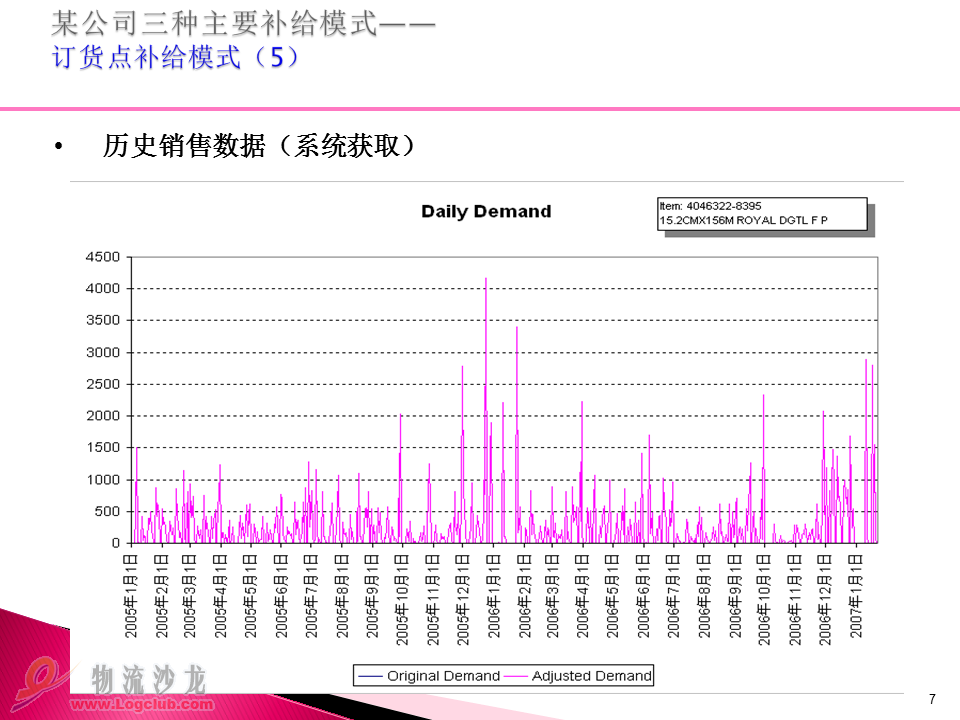The image size is (960, 720).
Task: Click the 2006年12月1日 x-axis label
Action: pyautogui.click(x=825, y=600)
